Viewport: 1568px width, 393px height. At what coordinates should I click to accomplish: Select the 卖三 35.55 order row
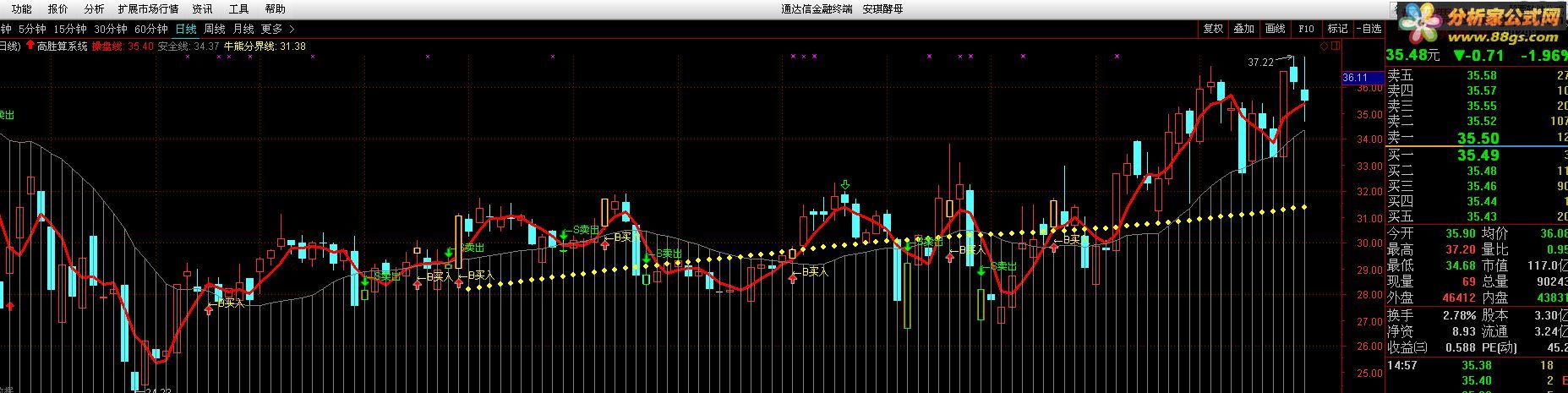click(1478, 106)
